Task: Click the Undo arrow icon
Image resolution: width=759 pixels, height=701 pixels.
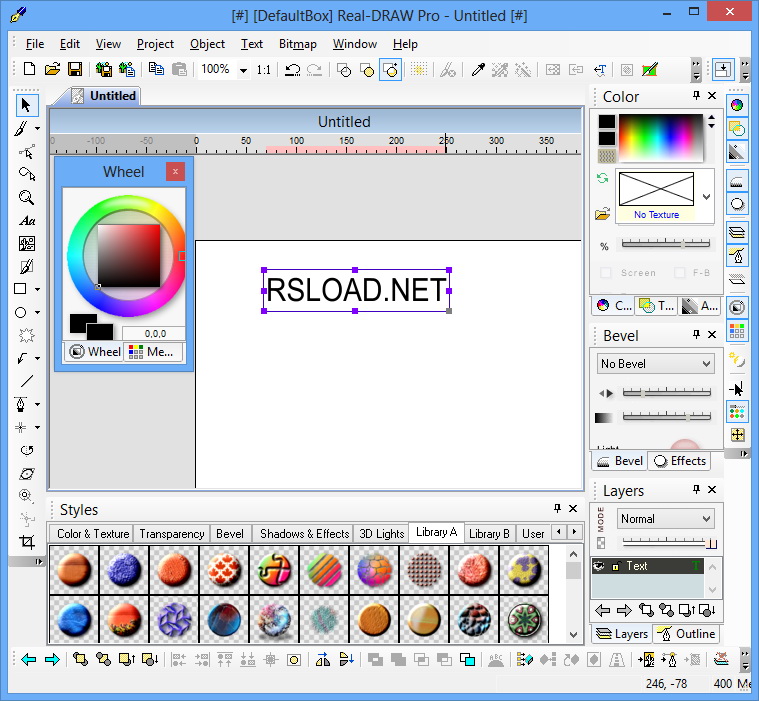Action: (x=292, y=70)
